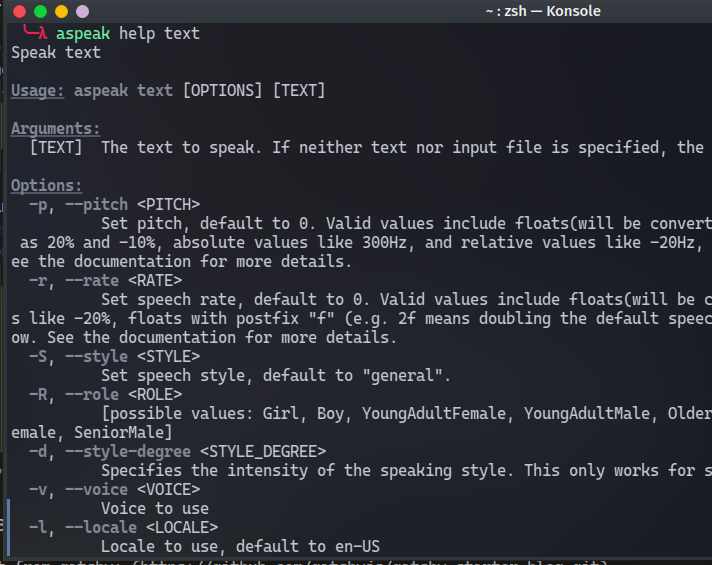Click the underlined Arguments: heading

55,129
